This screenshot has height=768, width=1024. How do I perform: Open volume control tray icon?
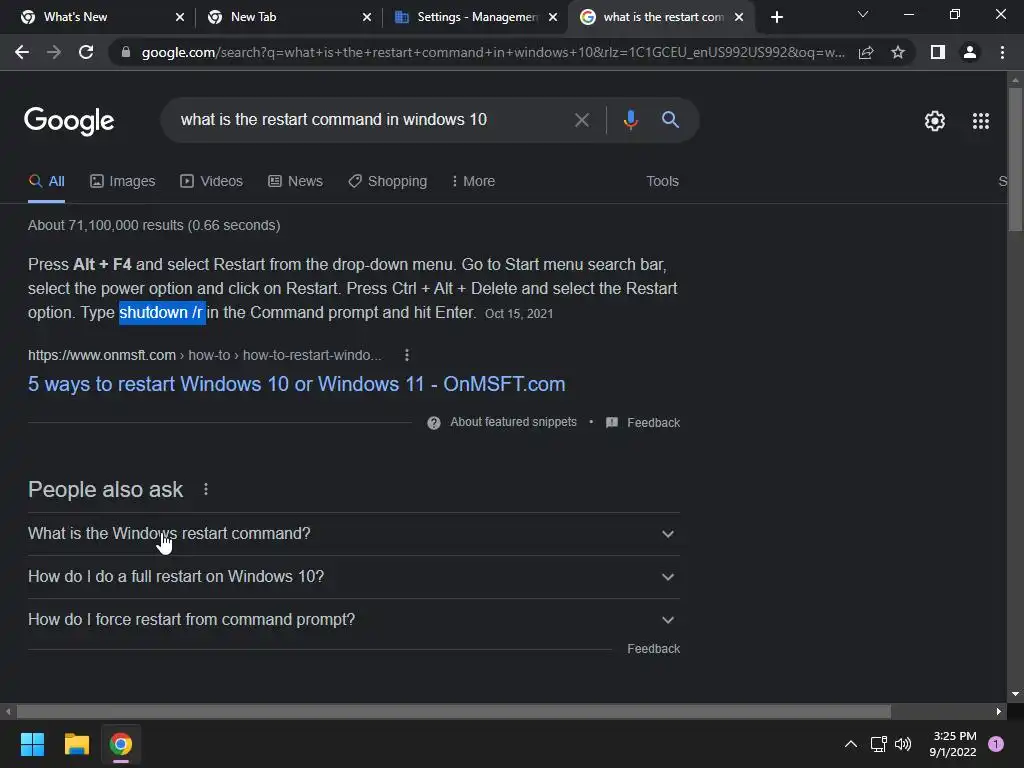[x=903, y=744]
